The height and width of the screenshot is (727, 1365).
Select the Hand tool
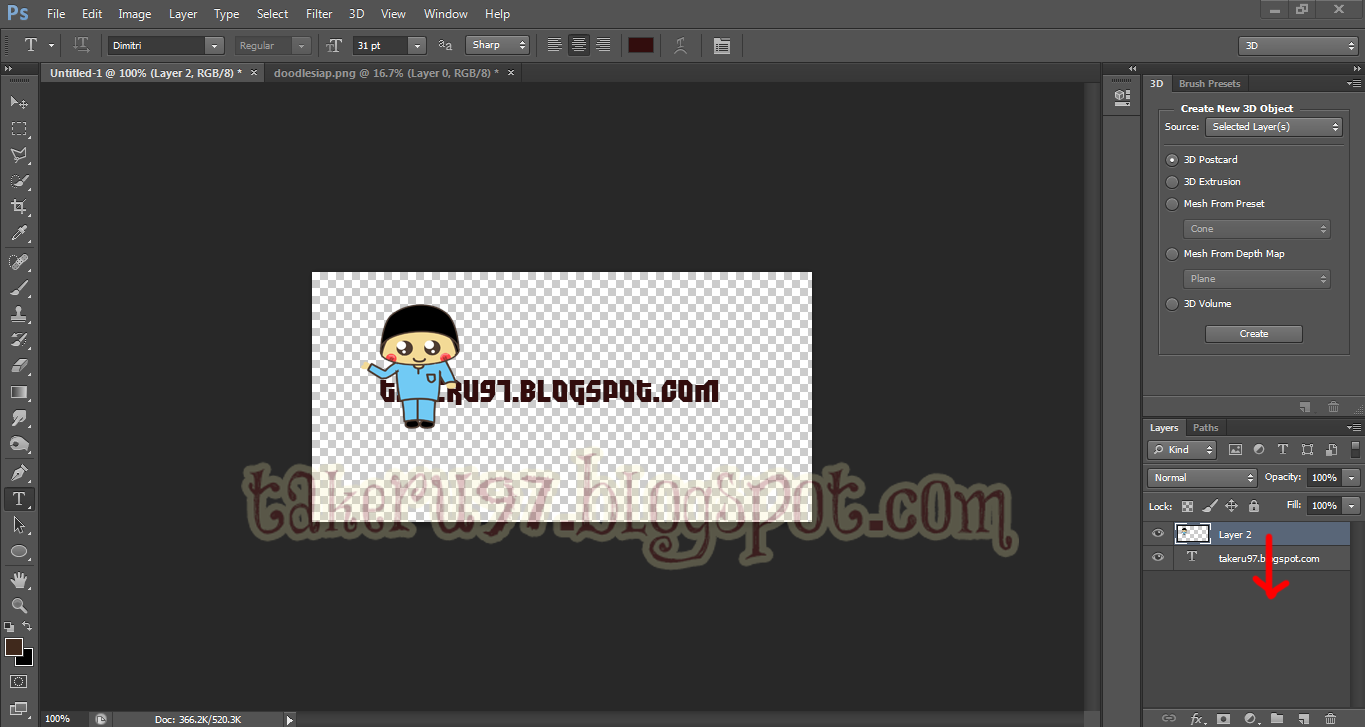[x=19, y=579]
